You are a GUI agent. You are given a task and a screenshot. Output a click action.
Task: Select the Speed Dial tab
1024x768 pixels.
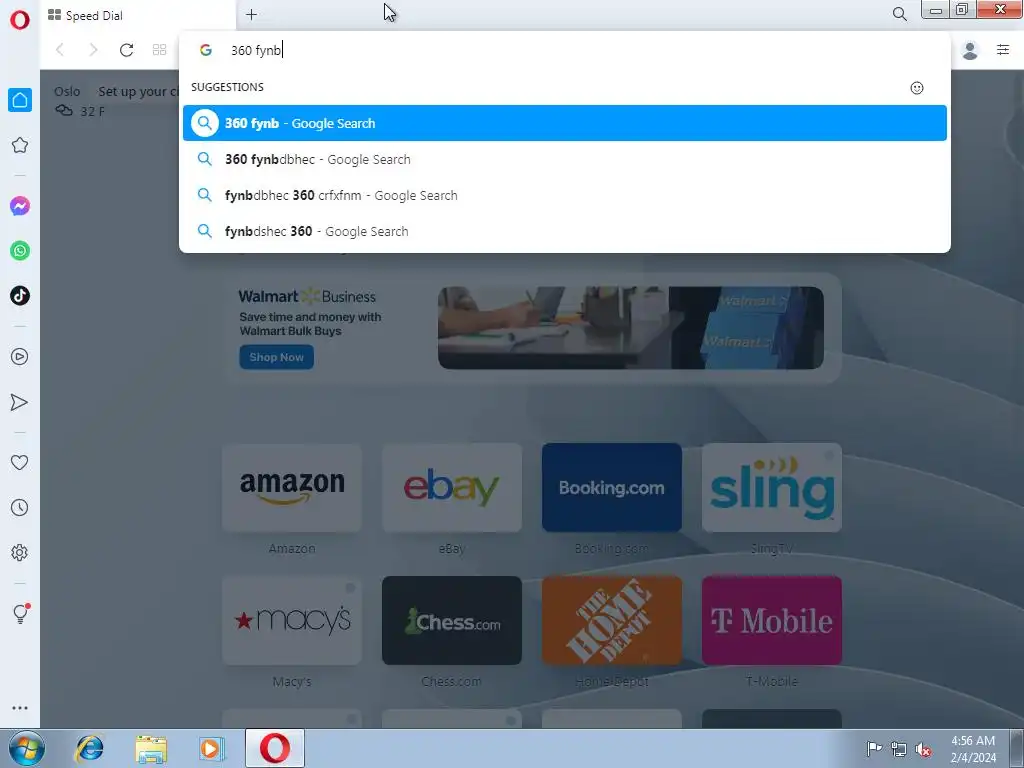coord(138,15)
